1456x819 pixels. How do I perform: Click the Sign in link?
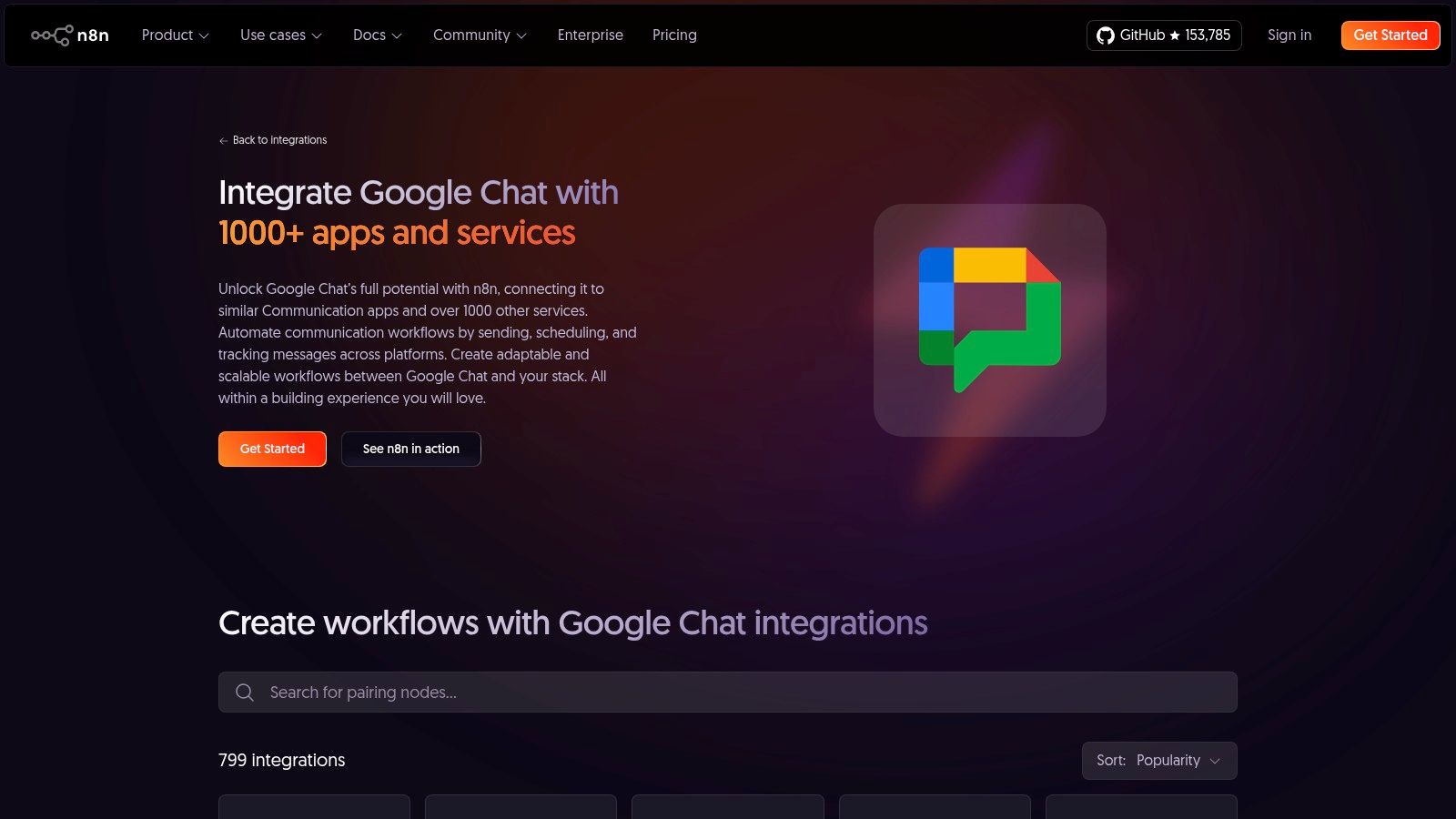coord(1289,35)
